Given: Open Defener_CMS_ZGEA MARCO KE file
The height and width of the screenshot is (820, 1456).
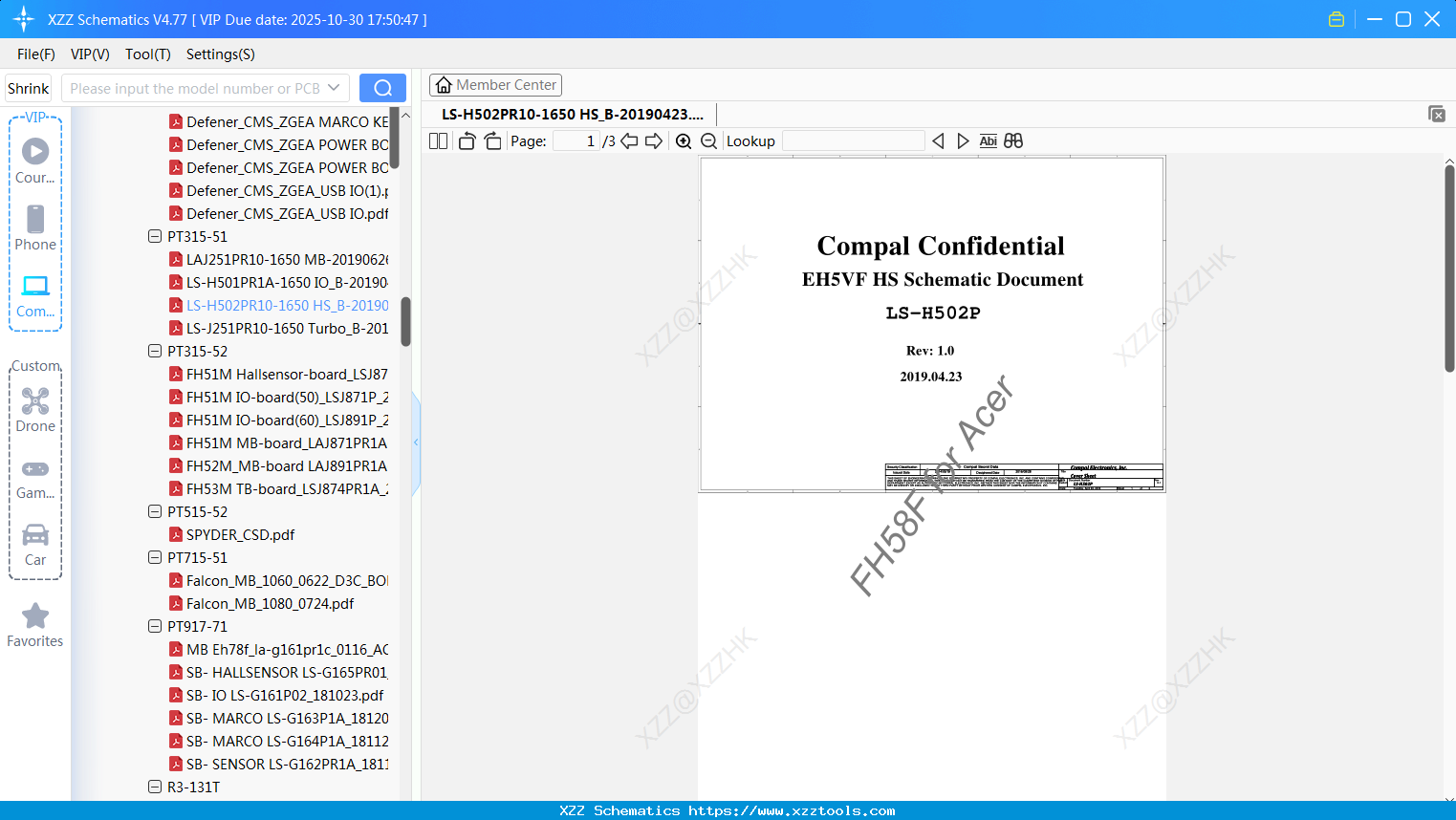Looking at the screenshot, I should (x=279, y=121).
